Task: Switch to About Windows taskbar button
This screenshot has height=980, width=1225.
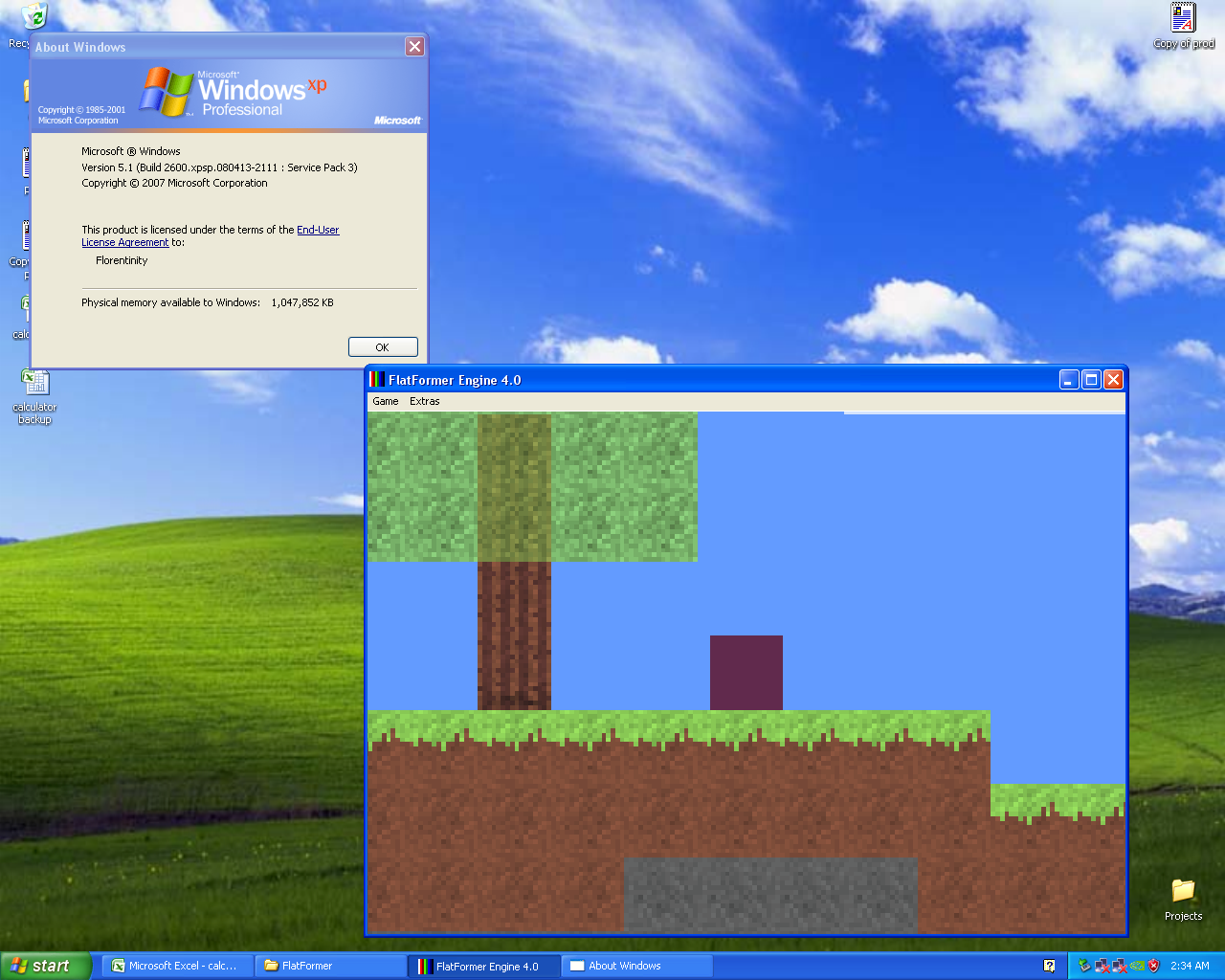Action: point(637,966)
